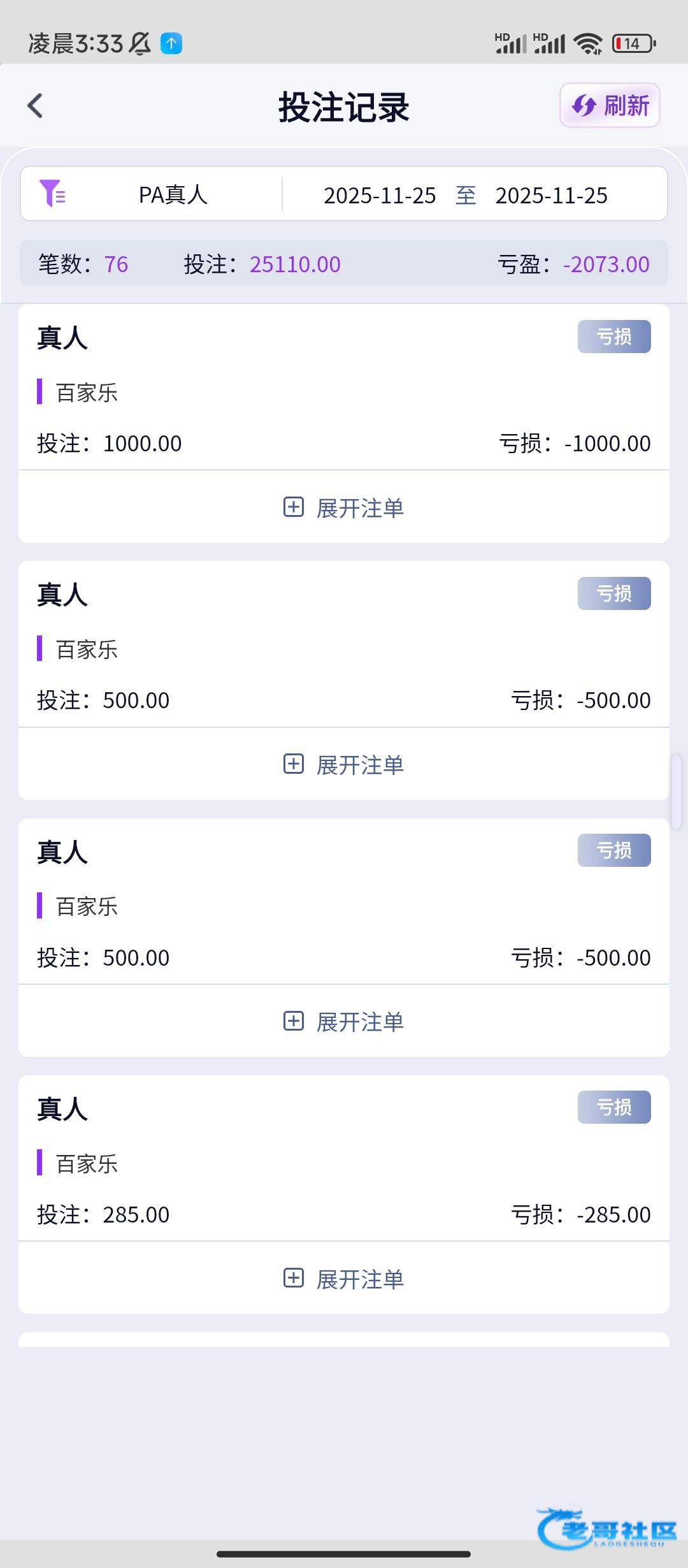Tap the 投注 total amount 25110.00

tap(295, 264)
